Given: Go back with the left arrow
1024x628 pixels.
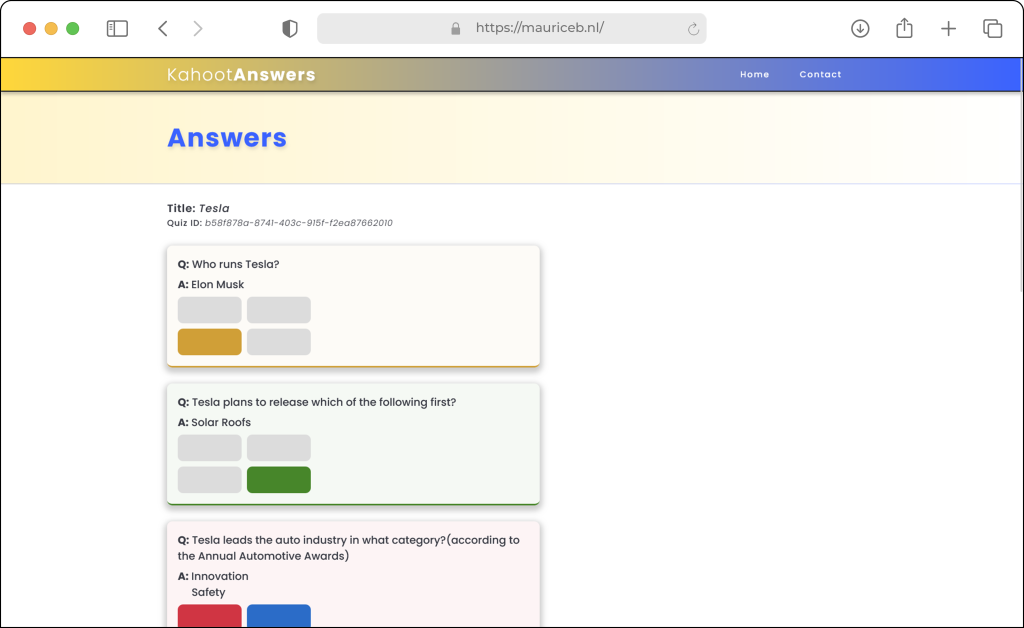Looking at the screenshot, I should 163,29.
